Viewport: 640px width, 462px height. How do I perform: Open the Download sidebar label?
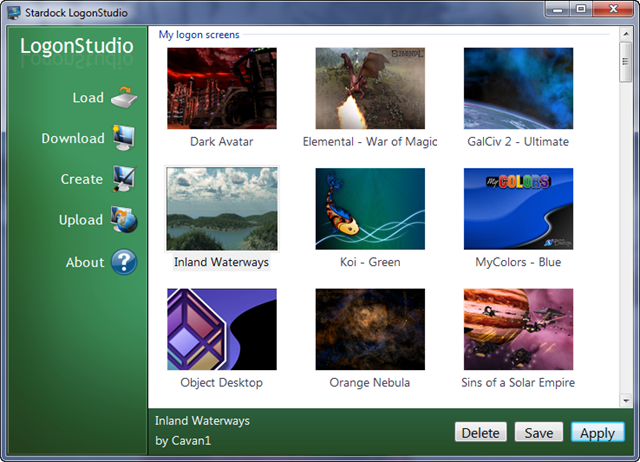point(73,138)
